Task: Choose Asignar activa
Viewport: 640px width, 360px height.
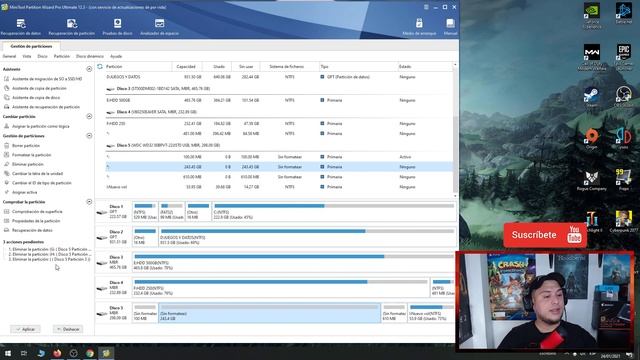Action: click(x=20, y=192)
